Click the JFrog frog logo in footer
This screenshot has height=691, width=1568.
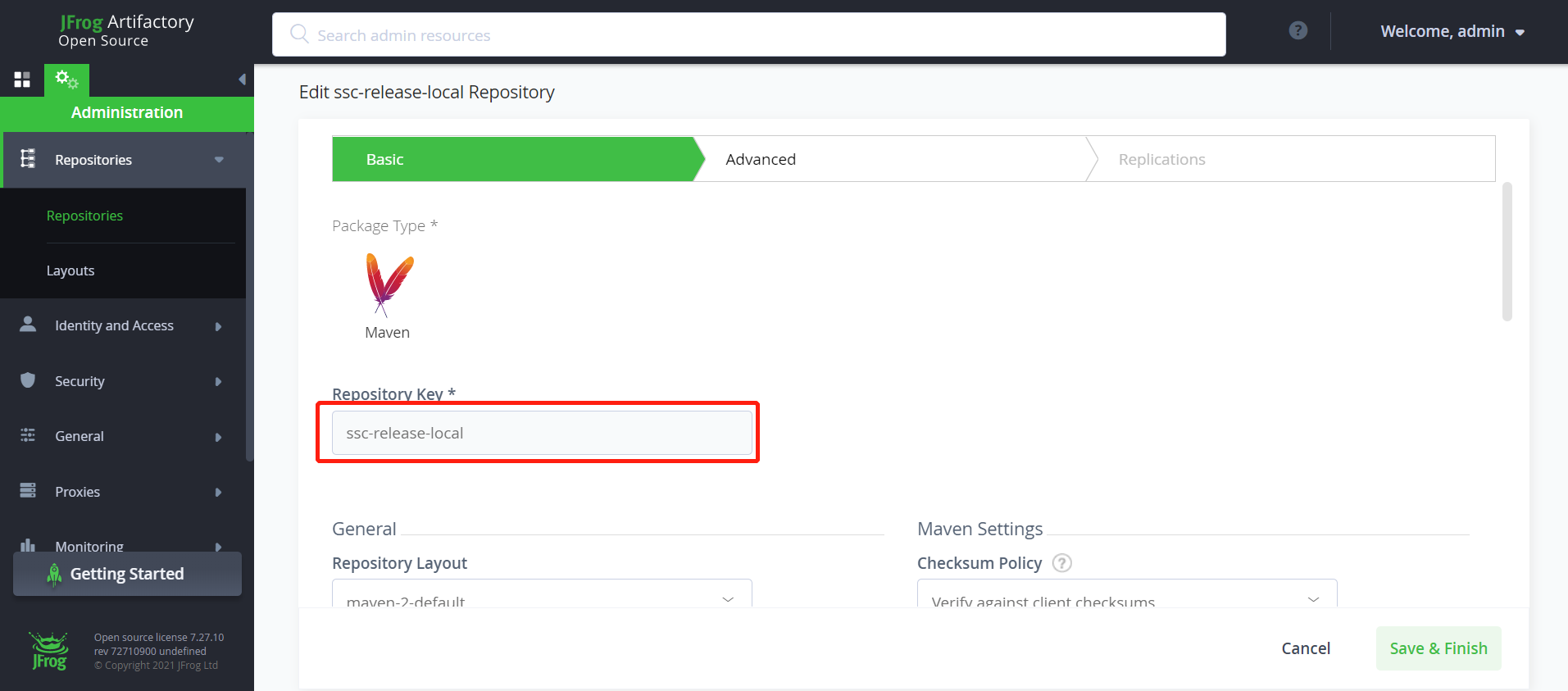[49, 651]
